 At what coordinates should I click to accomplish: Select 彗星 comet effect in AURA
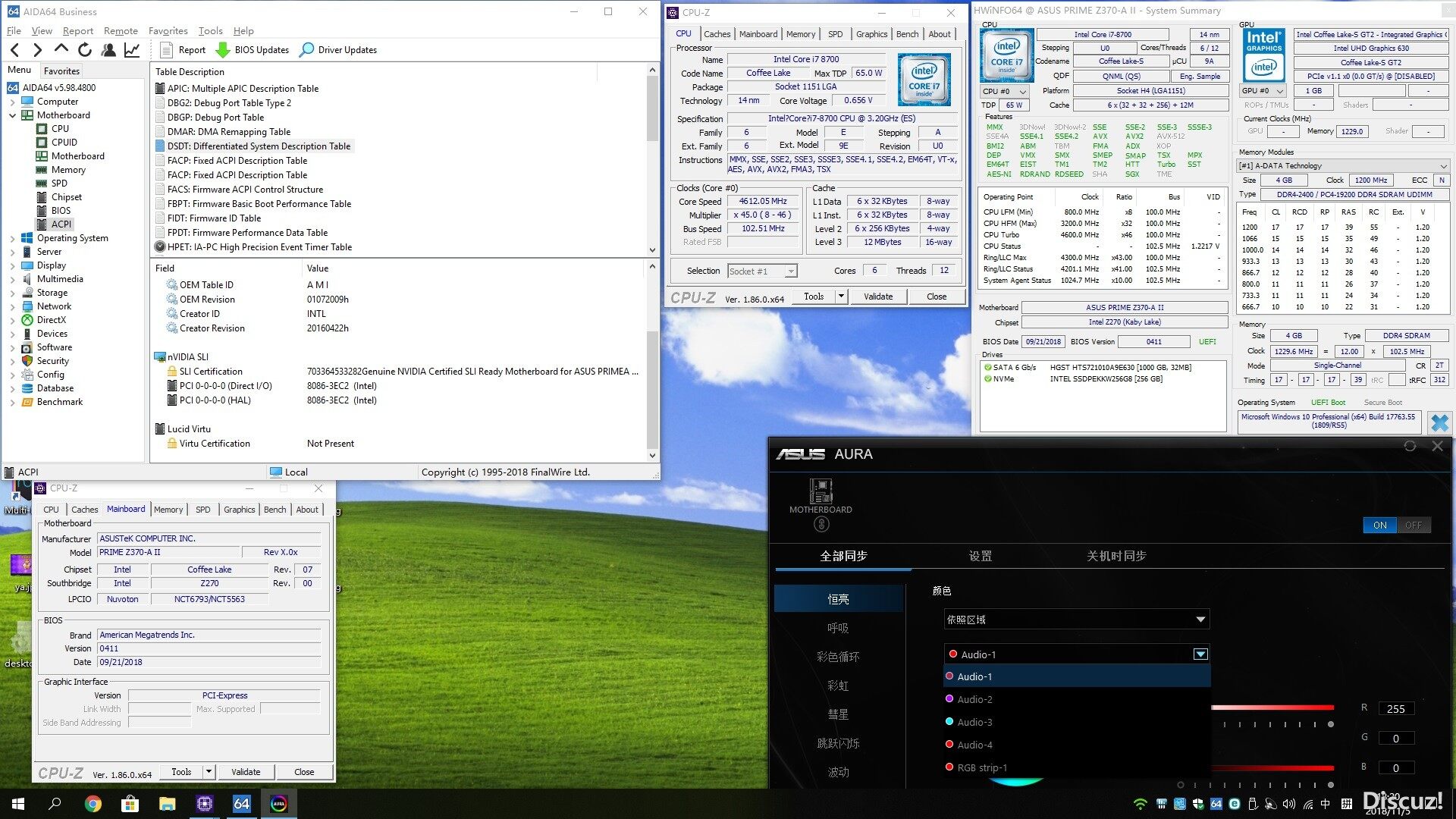pos(838,714)
